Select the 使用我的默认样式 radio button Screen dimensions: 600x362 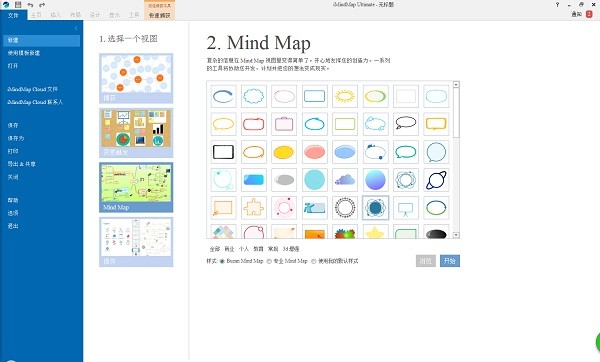[x=314, y=261]
